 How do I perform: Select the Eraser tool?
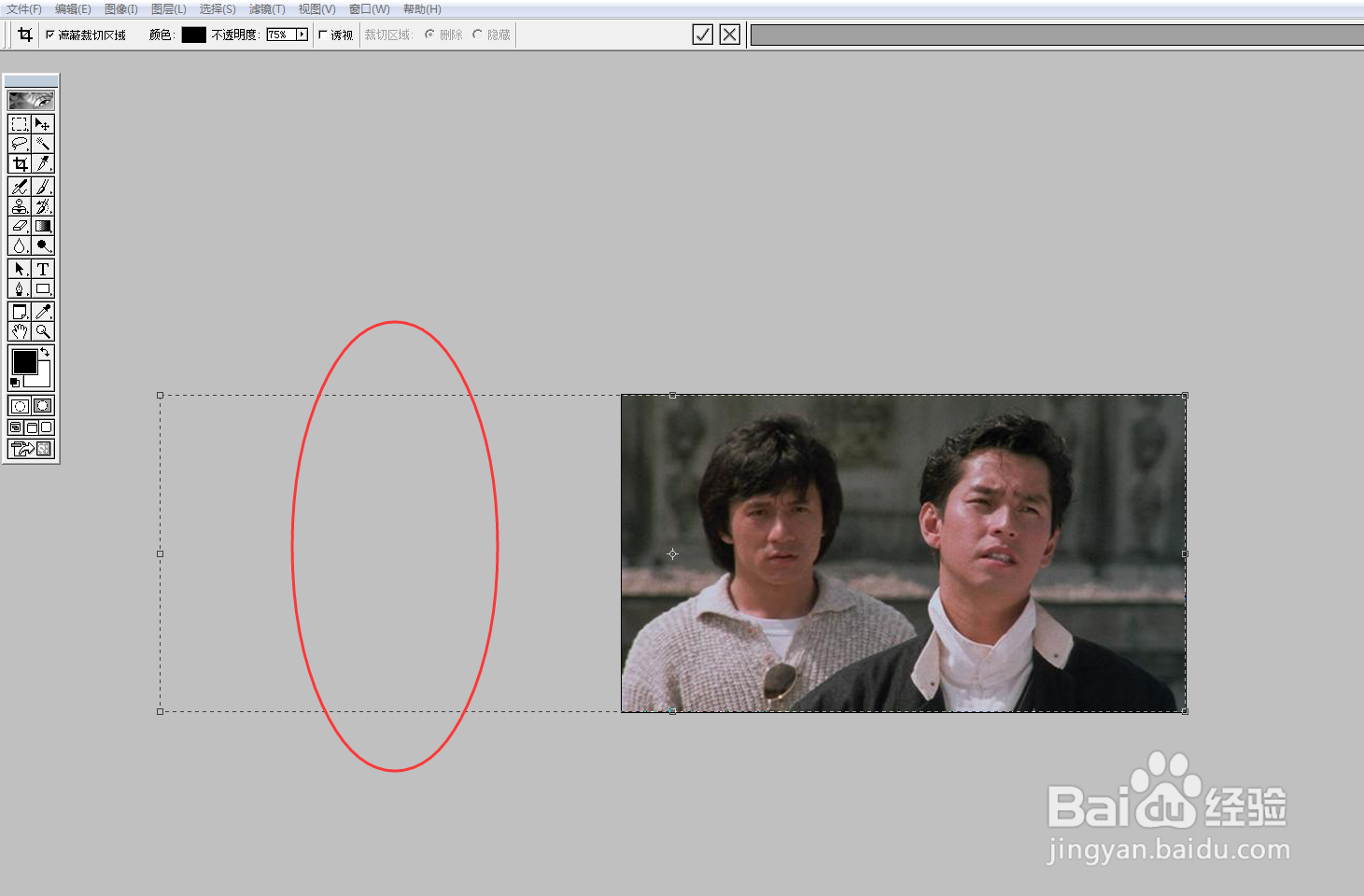20,226
